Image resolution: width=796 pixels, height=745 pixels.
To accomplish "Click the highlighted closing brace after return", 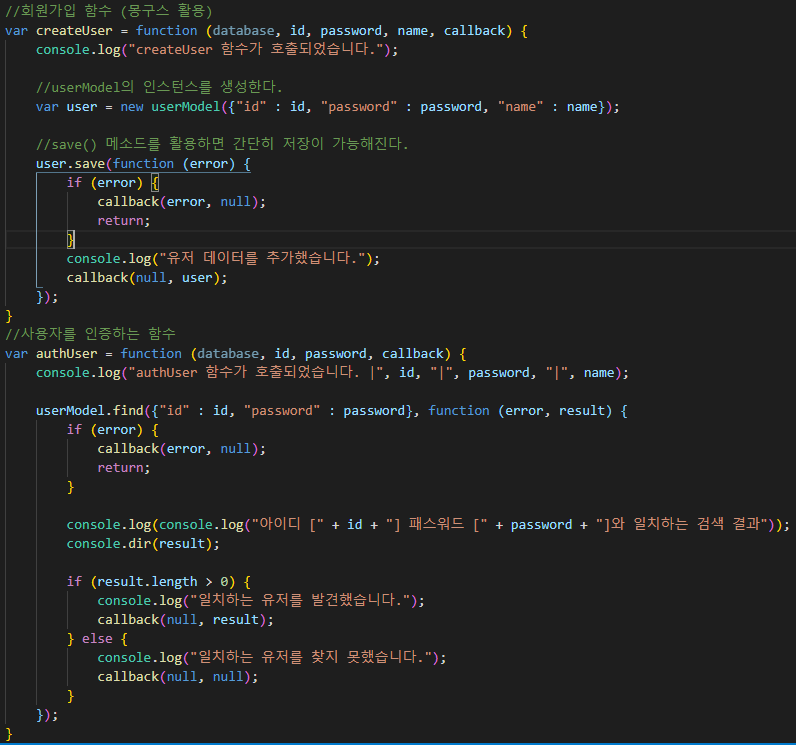I will pyautogui.click(x=71, y=240).
